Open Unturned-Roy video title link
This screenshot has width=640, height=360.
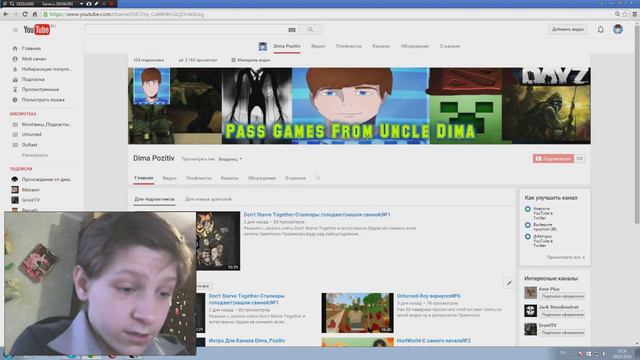(x=429, y=296)
